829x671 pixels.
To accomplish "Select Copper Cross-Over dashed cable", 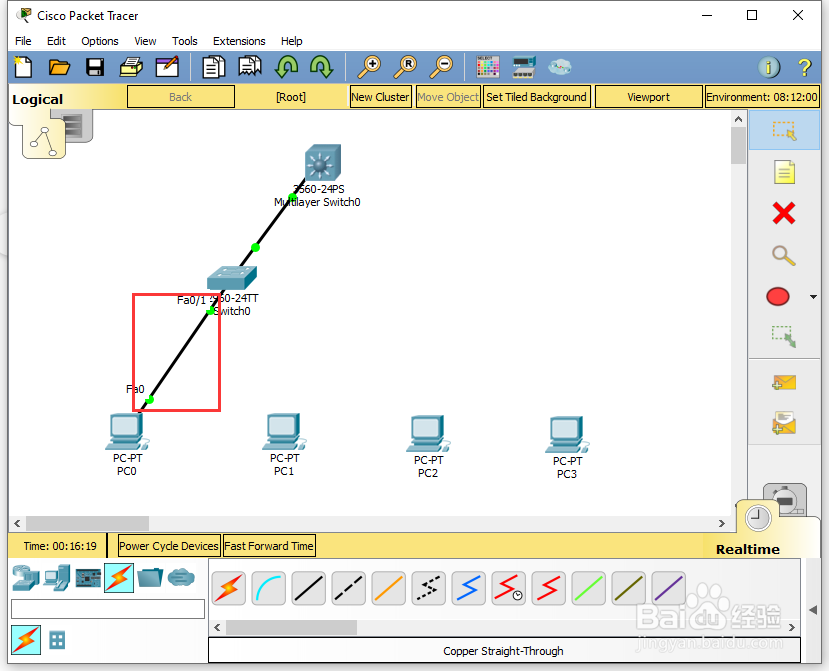I will 348,588.
